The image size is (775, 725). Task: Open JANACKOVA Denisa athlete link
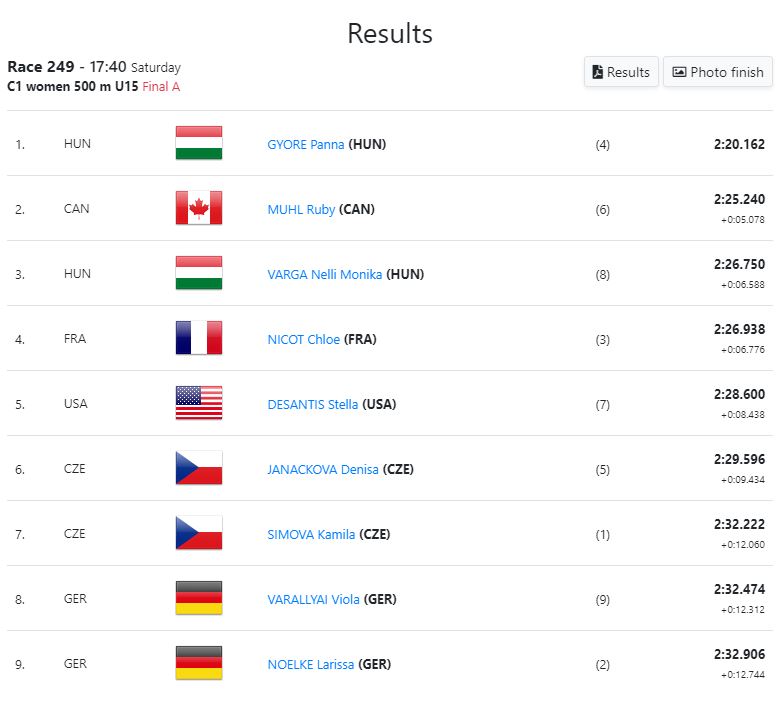tap(323, 469)
